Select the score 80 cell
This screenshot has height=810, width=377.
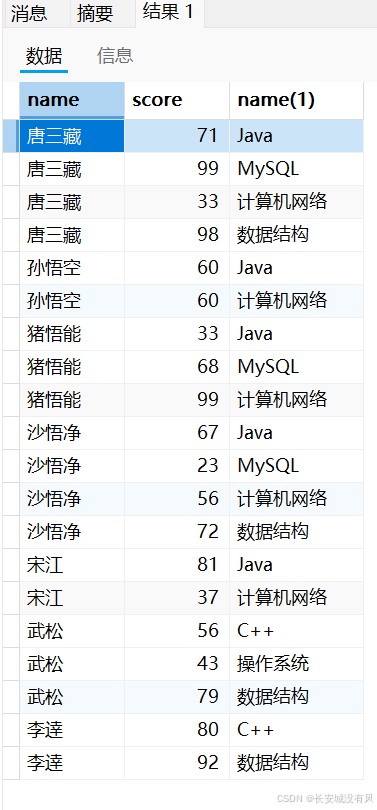(x=177, y=731)
